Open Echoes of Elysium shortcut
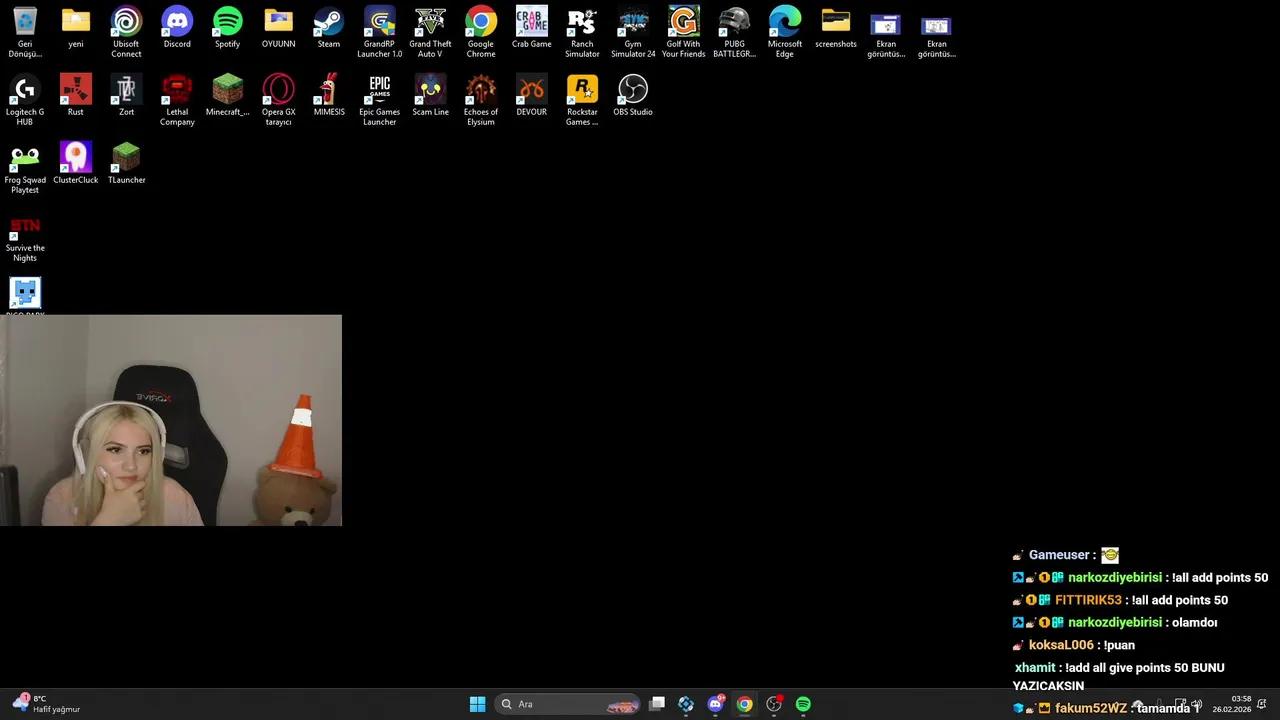Image resolution: width=1280 pixels, height=720 pixels. tap(481, 100)
